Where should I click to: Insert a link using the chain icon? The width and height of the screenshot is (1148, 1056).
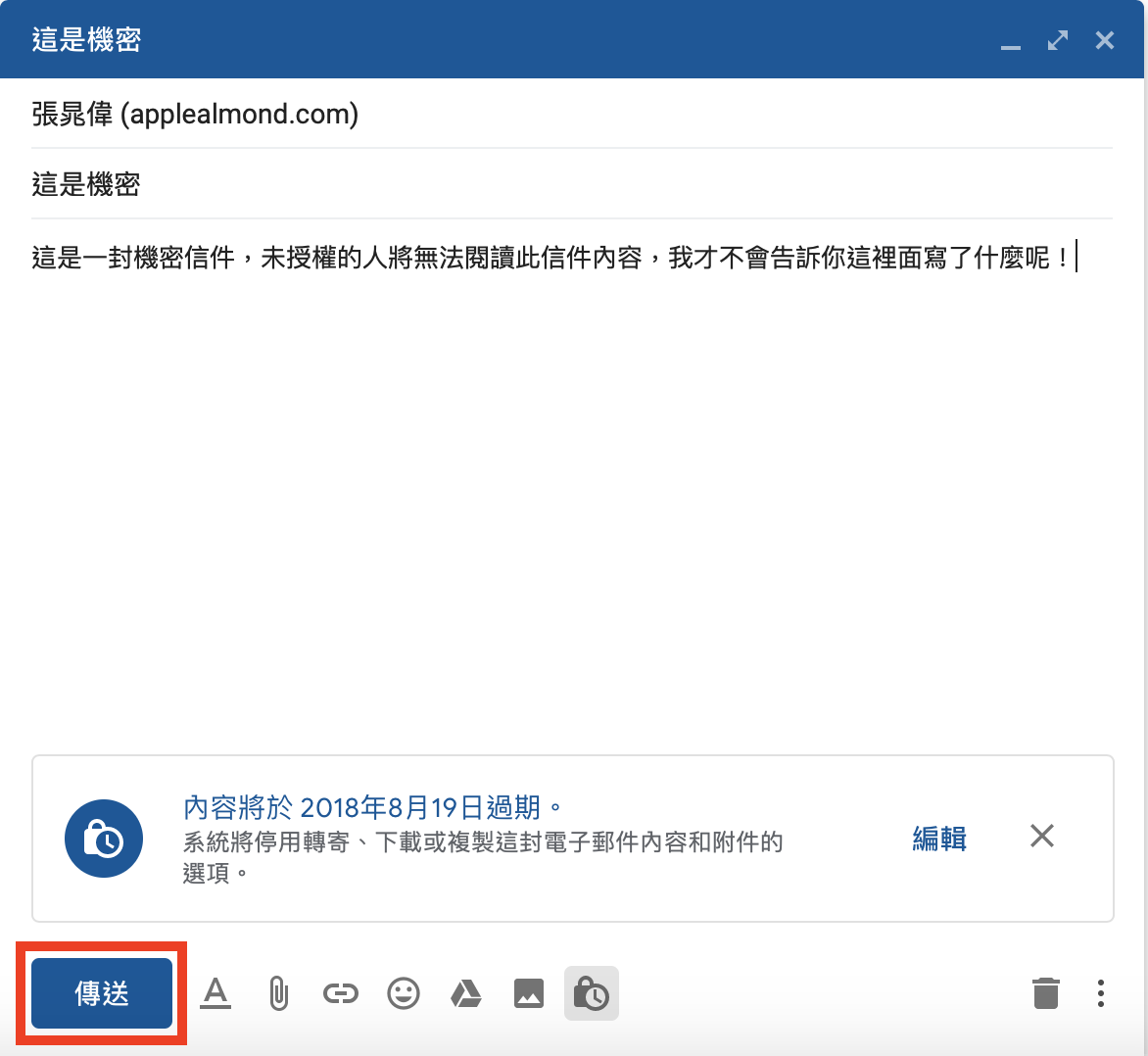341,993
